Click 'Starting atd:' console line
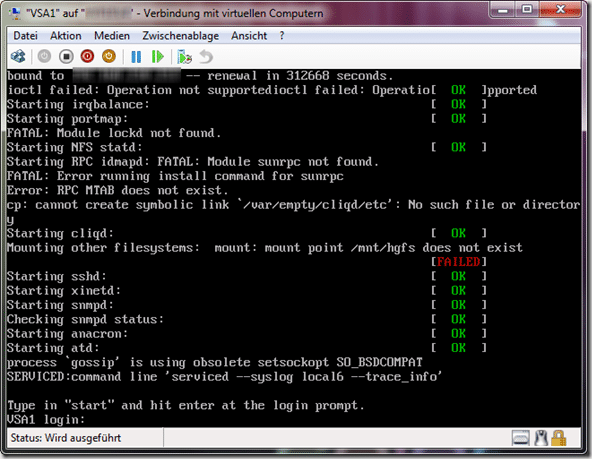 click(x=53, y=348)
